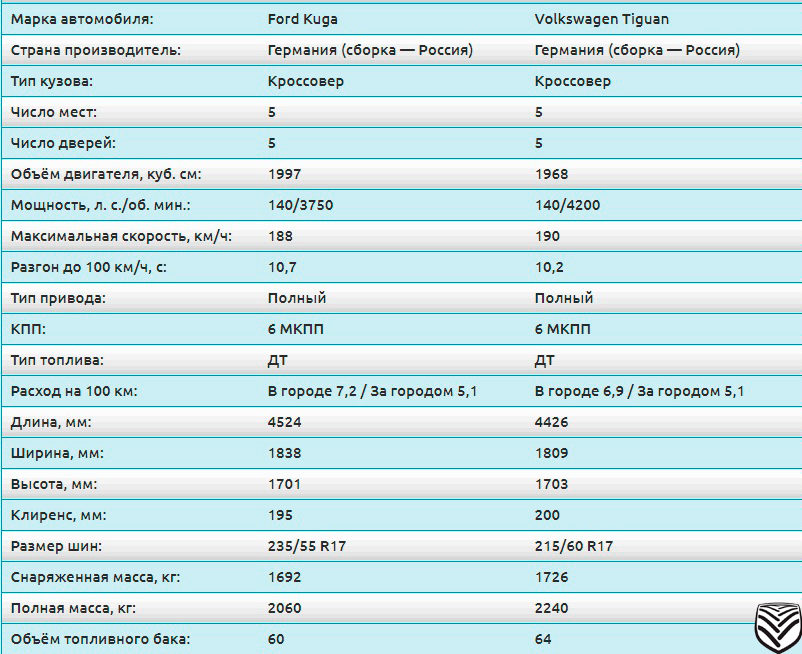This screenshot has width=802, height=654.
Task: Select fuel tank value 60
Action: (276, 640)
